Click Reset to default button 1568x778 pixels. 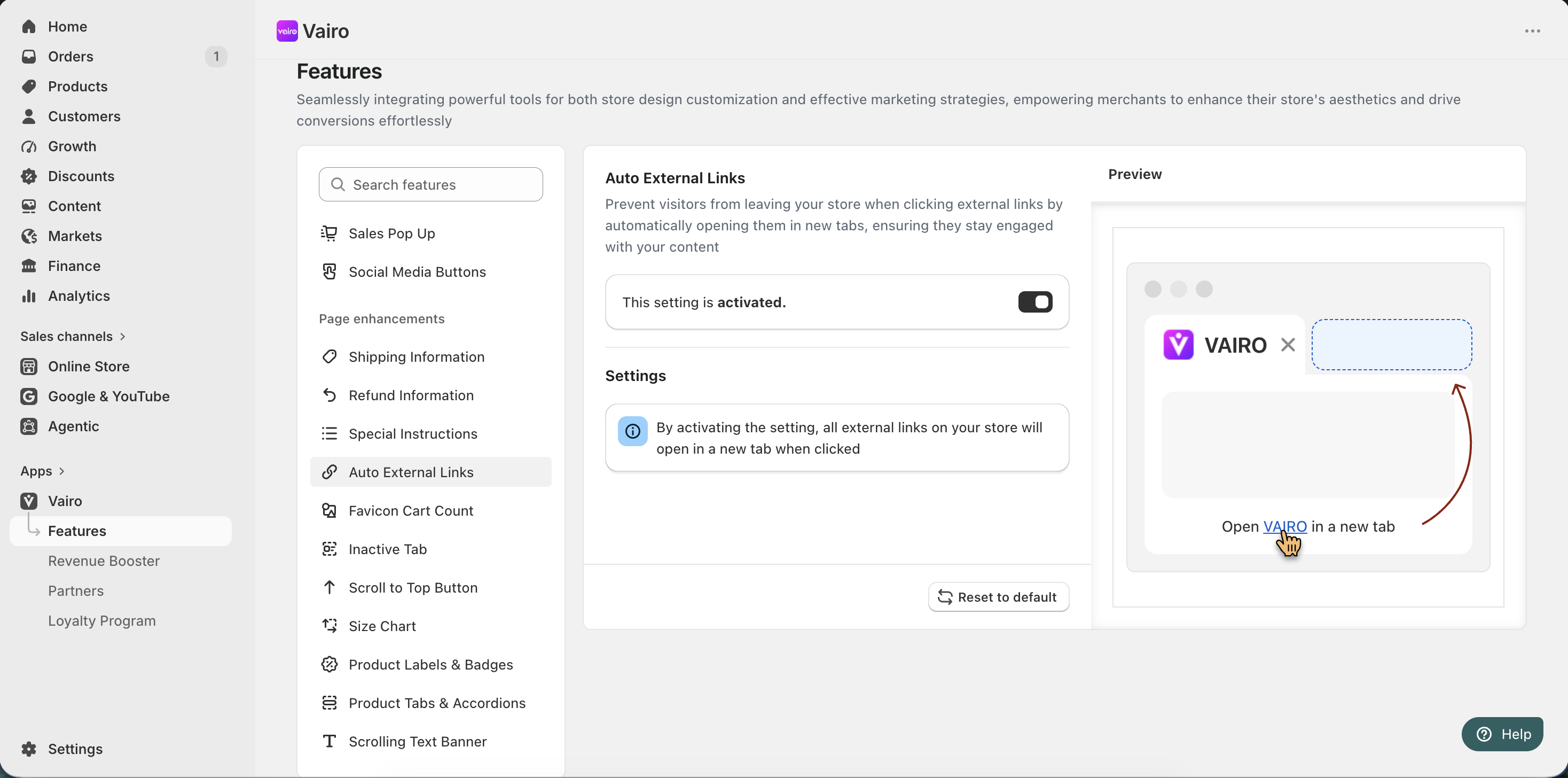coord(998,597)
